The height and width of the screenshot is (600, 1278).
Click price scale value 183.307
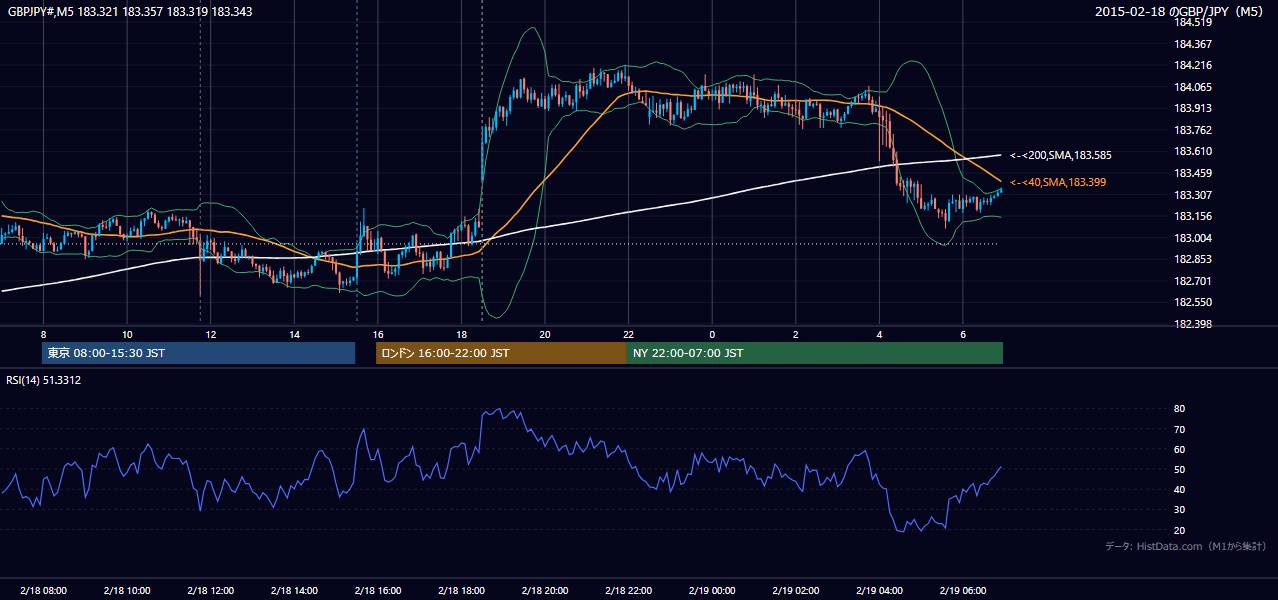[1193, 195]
